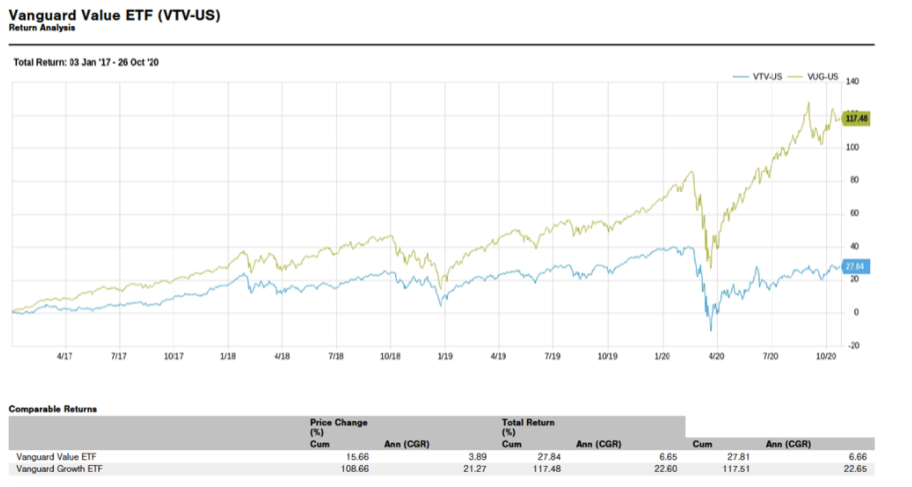The height and width of the screenshot is (487, 912).
Task: Click the 6.66 annualized cell
Action: point(857,457)
